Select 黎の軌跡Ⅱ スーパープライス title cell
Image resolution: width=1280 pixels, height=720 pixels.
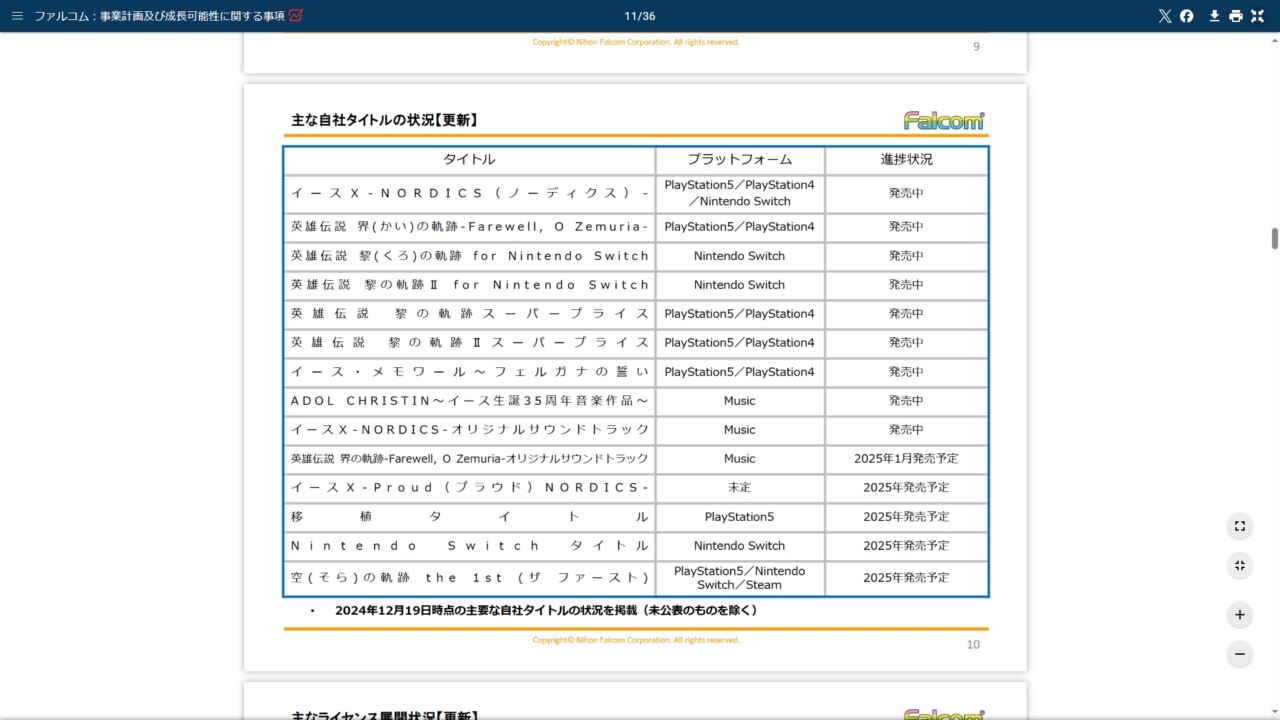click(469, 343)
